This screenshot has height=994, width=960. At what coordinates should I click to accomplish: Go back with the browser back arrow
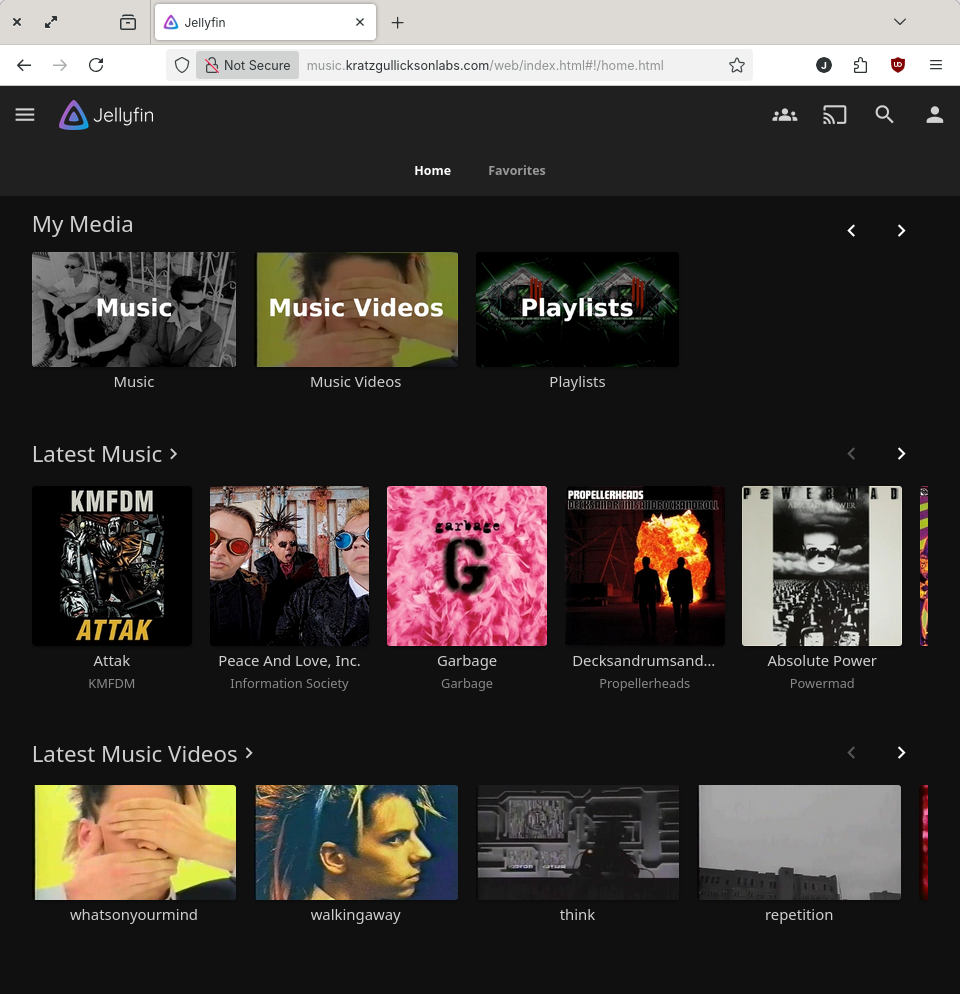coord(24,65)
